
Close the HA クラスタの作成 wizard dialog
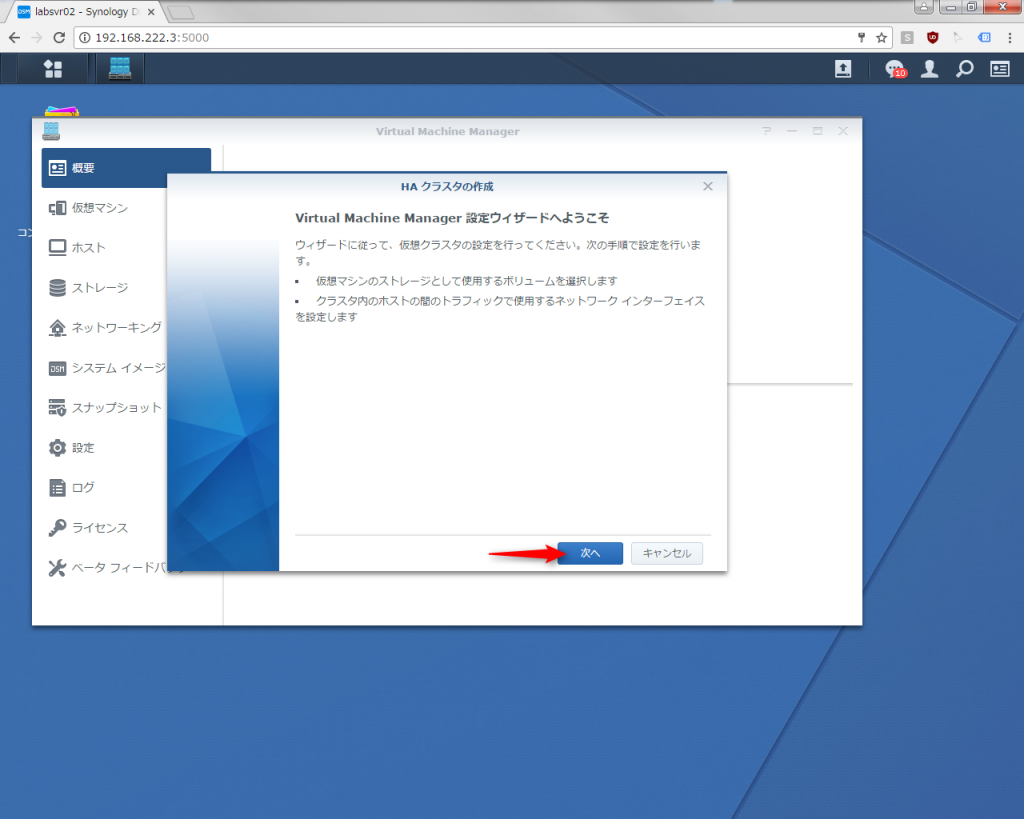(x=708, y=186)
